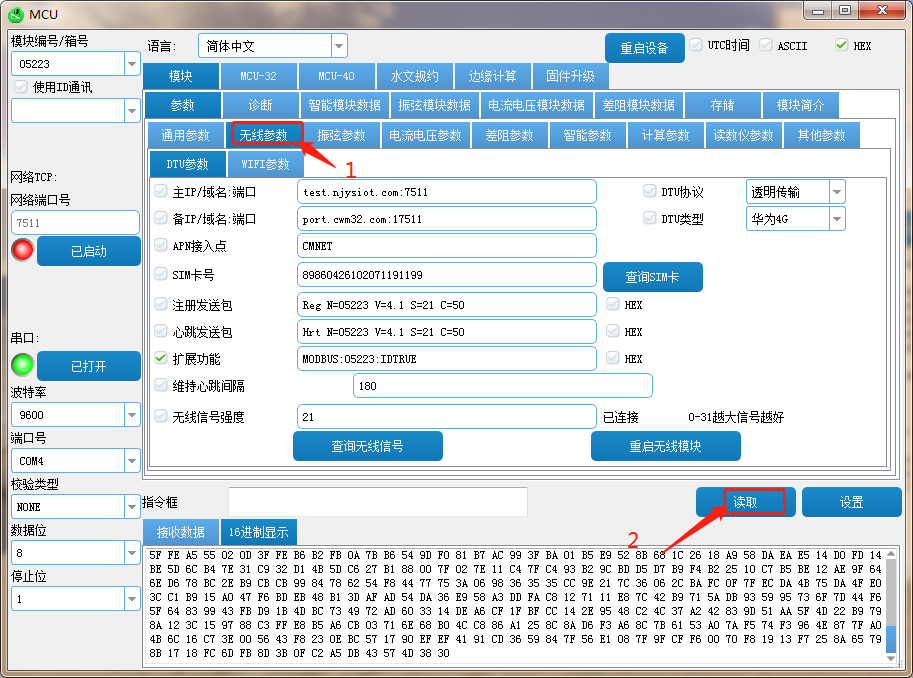Open the WIFI参数 tab
Viewport: 913px width, 678px height.
click(x=265, y=164)
